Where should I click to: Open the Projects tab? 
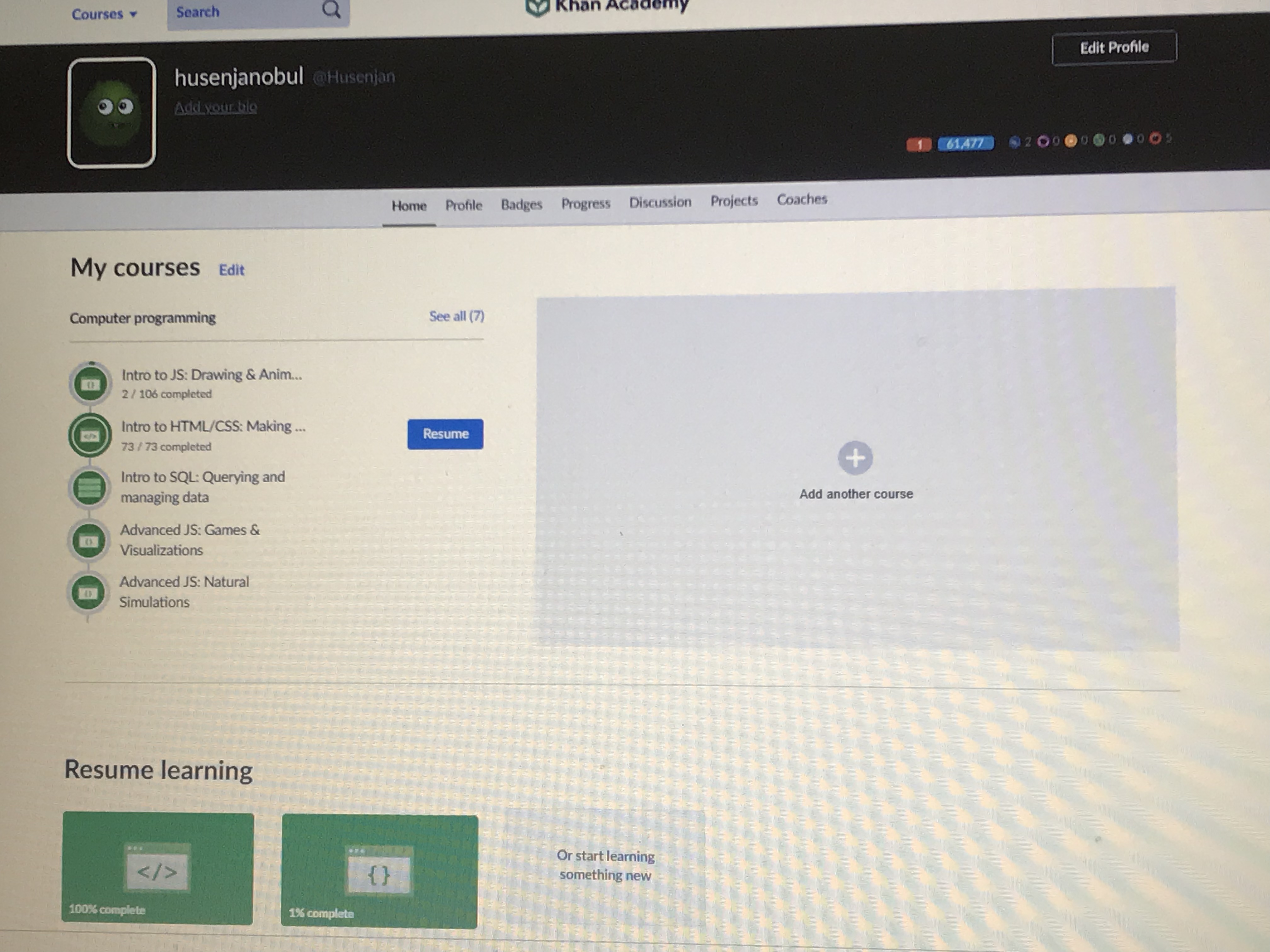[734, 201]
